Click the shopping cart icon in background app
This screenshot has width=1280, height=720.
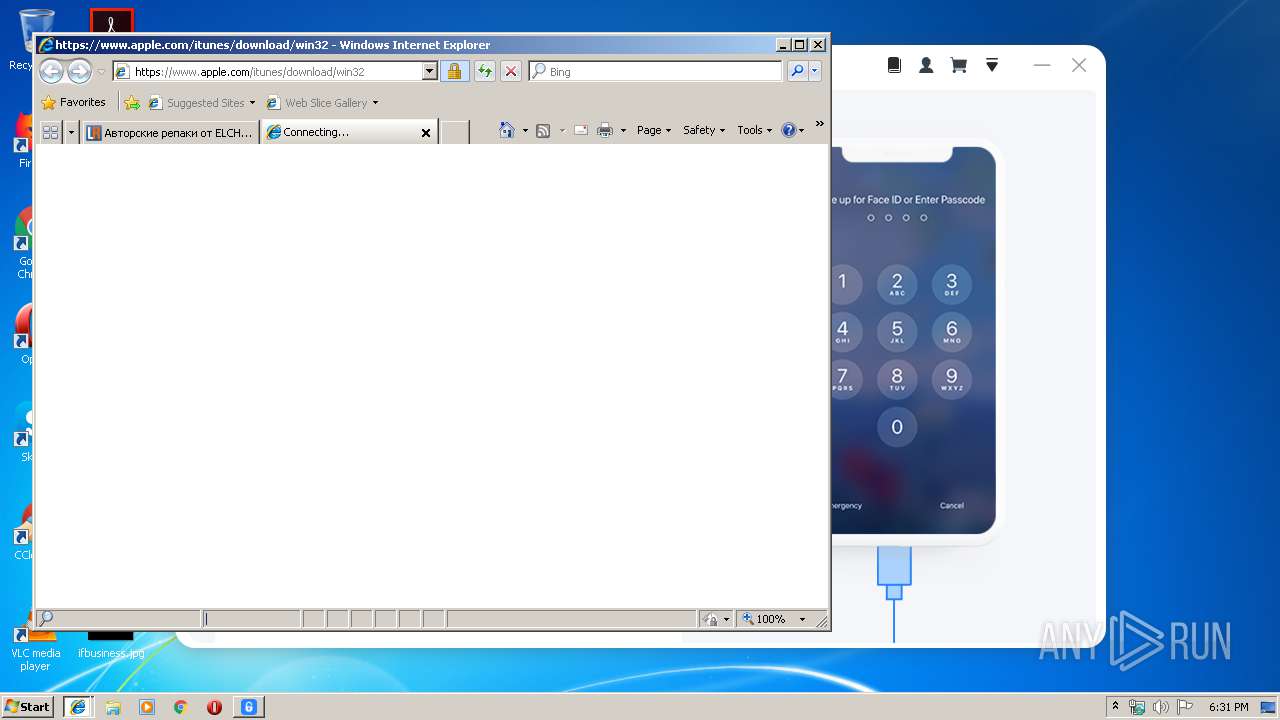958,65
